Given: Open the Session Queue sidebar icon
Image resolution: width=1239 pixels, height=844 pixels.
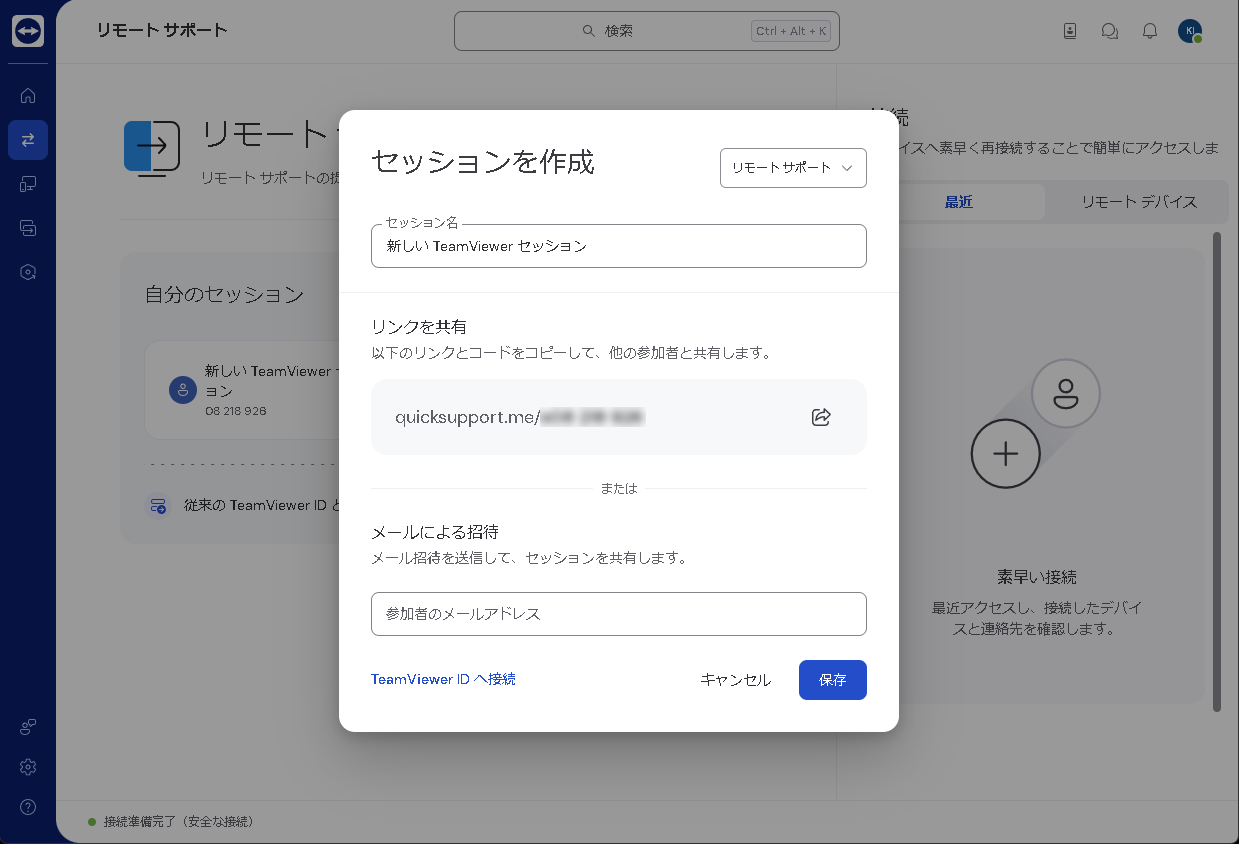Looking at the screenshot, I should click(27, 228).
